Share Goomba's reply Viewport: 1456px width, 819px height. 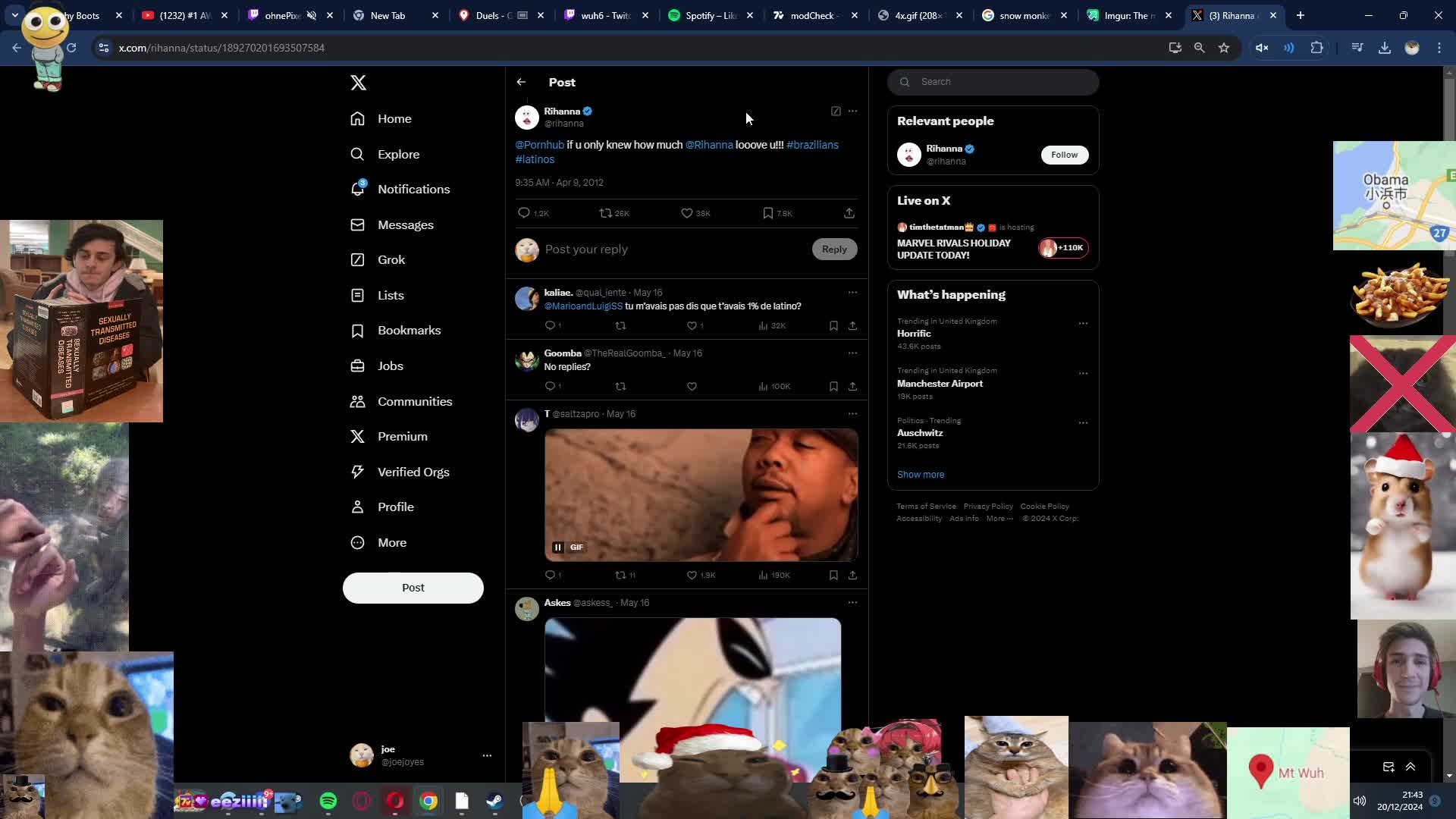(x=852, y=387)
